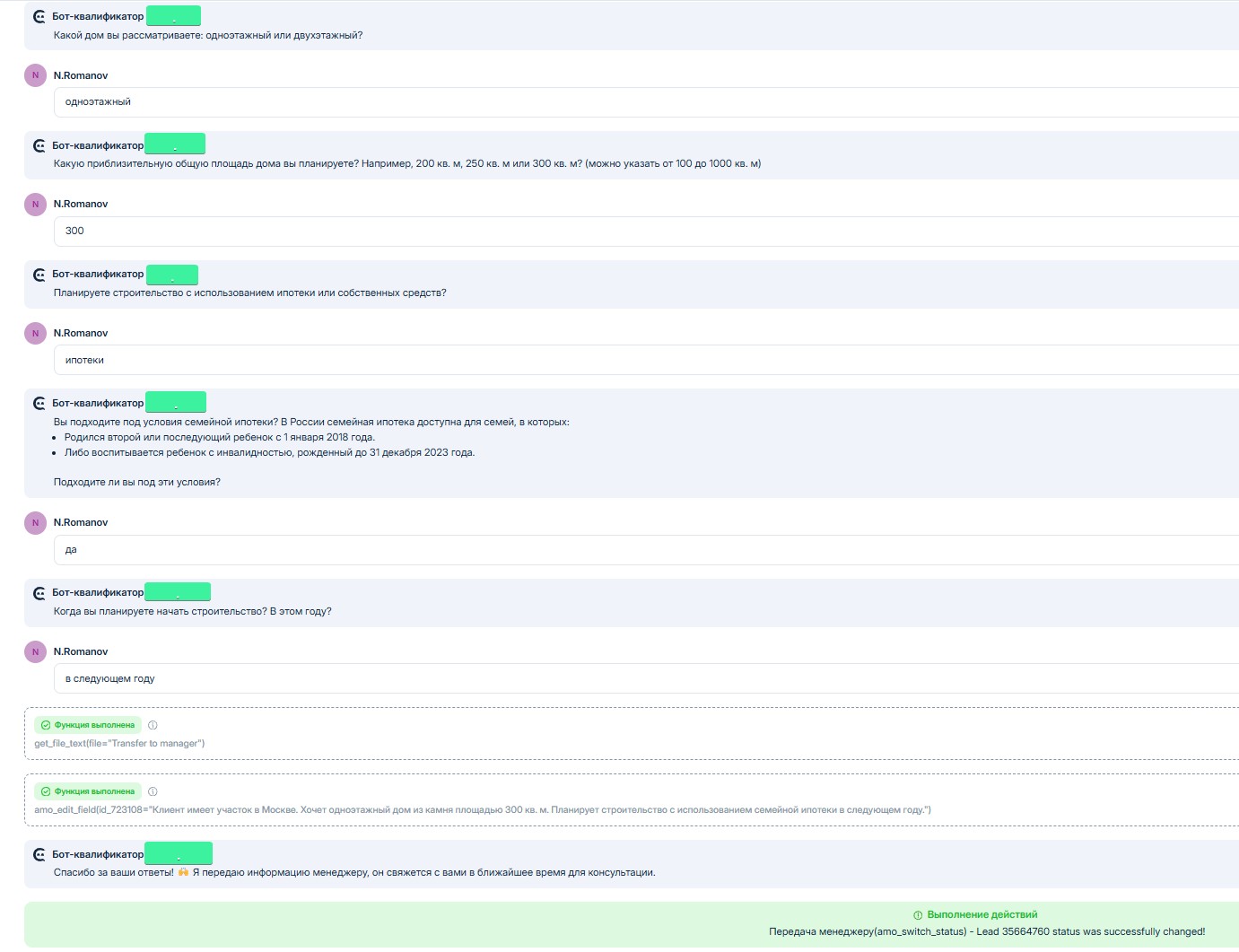Viewport: 1239px width, 952px height.
Task: Click the bot icon beside the one-story or two-story question
Action: [39, 17]
